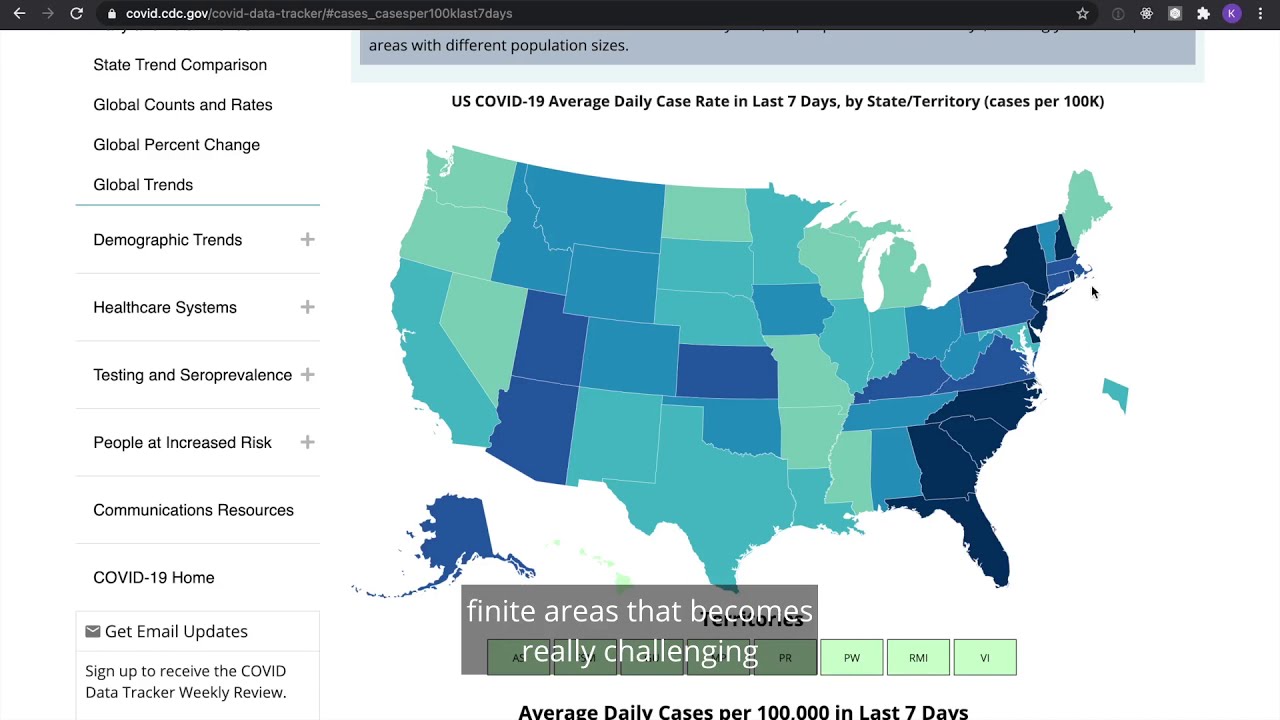Click the heading Average Daily Cases per 100,000
The height and width of the screenshot is (720, 1280).
click(743, 712)
